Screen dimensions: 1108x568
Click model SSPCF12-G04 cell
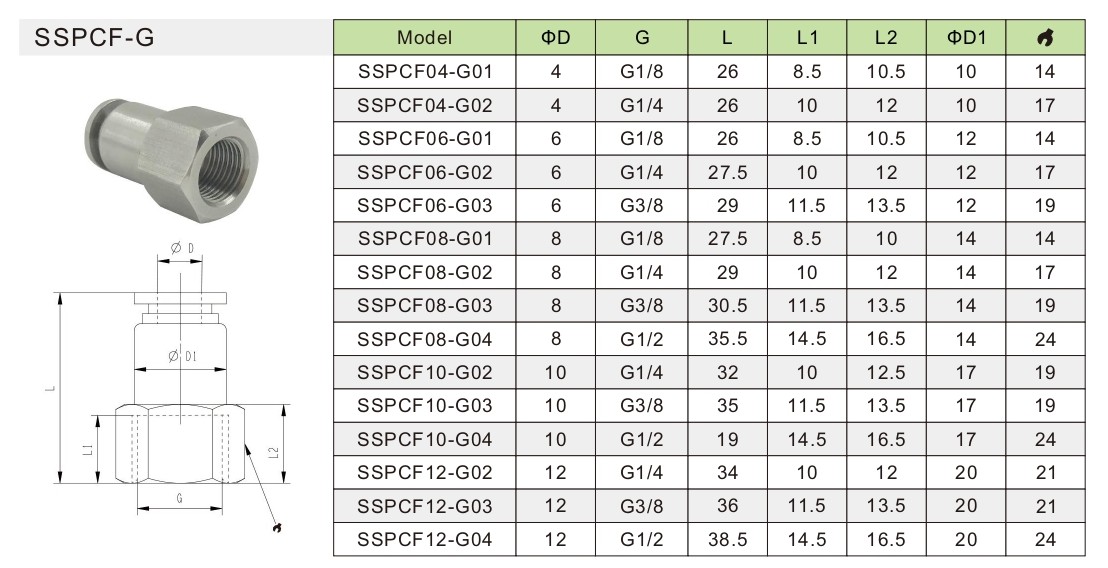(x=424, y=541)
